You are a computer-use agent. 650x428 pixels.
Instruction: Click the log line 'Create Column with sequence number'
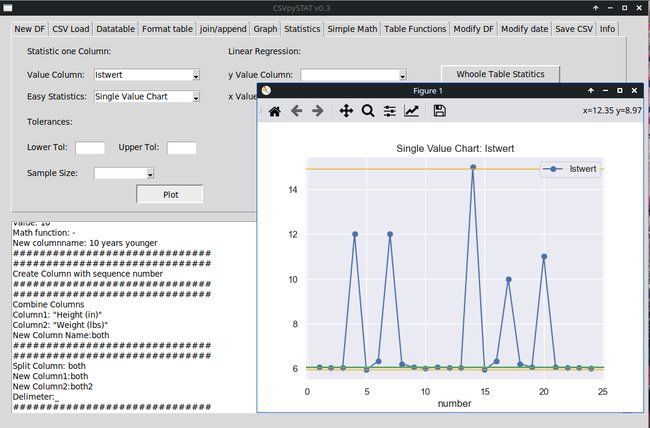click(x=87, y=274)
